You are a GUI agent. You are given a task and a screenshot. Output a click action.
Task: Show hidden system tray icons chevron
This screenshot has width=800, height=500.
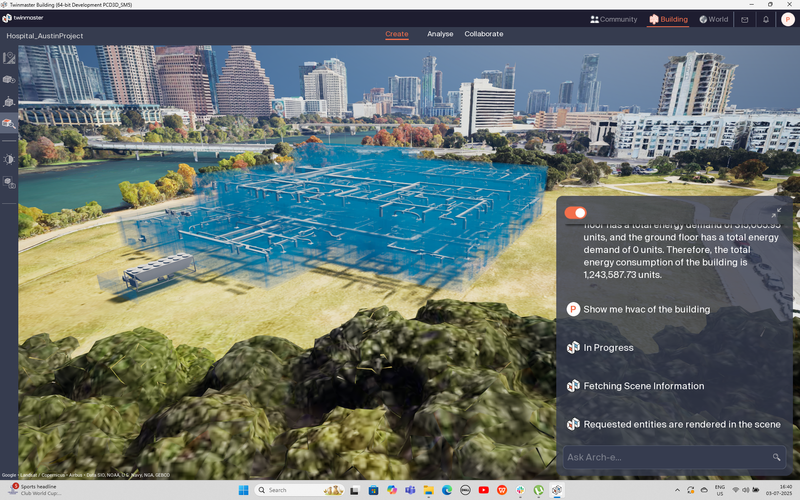coord(681,490)
